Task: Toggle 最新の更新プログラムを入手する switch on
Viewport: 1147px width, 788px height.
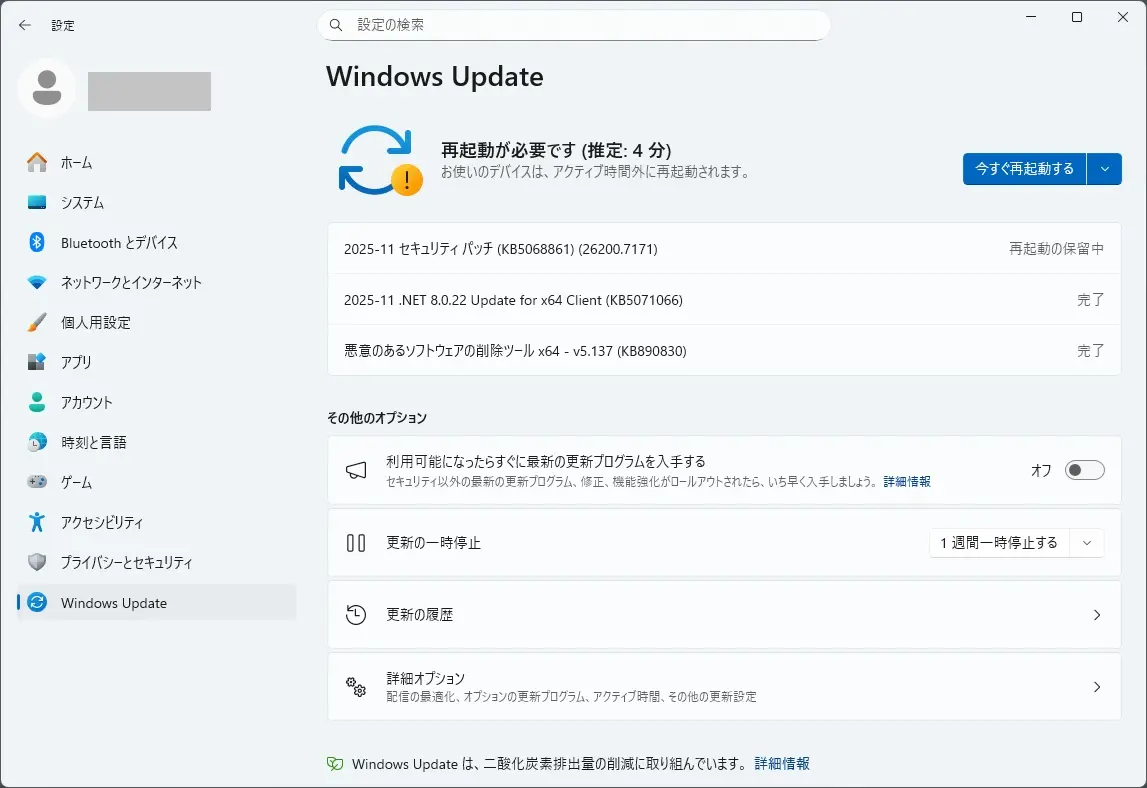Action: click(1084, 470)
